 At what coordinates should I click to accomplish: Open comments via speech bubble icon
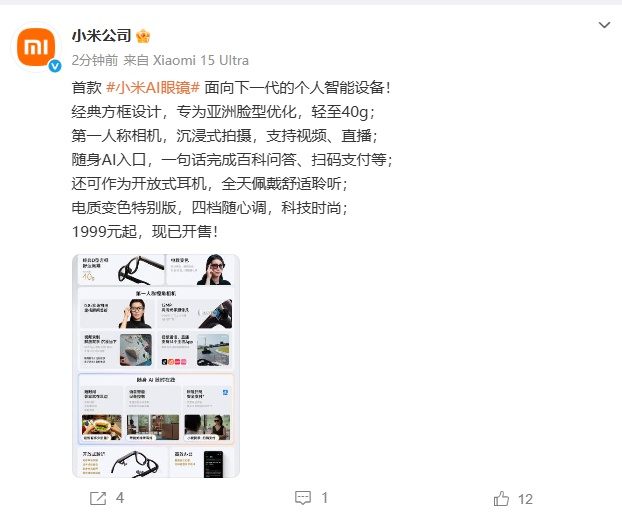pos(303,498)
